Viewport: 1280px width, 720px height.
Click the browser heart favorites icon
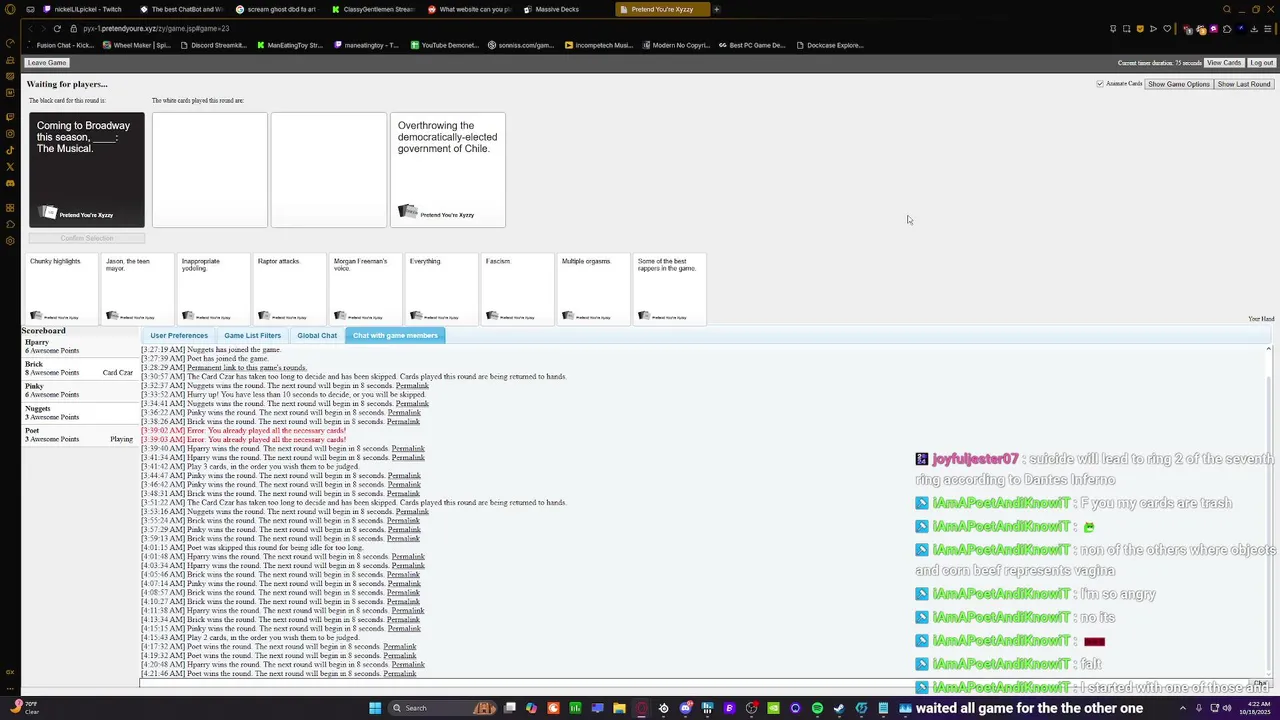pos(1166,29)
